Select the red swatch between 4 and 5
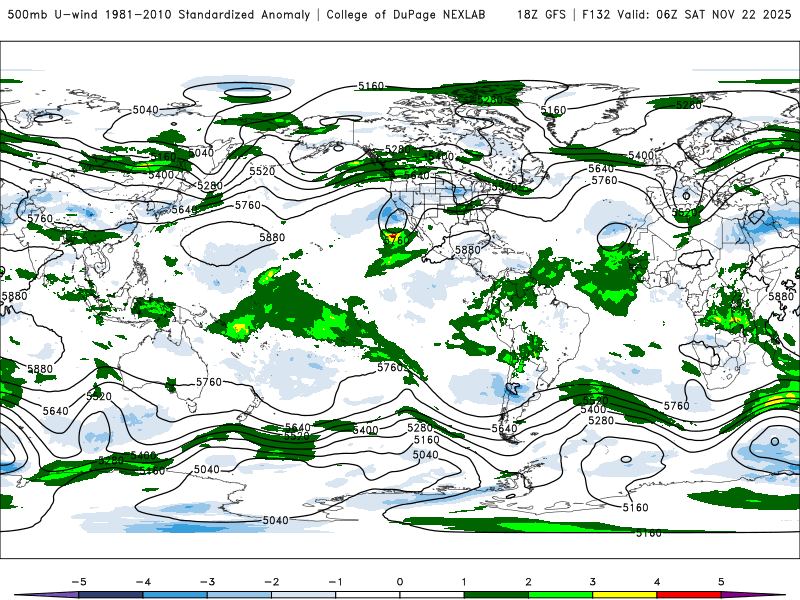The image size is (800, 600). coord(689,595)
